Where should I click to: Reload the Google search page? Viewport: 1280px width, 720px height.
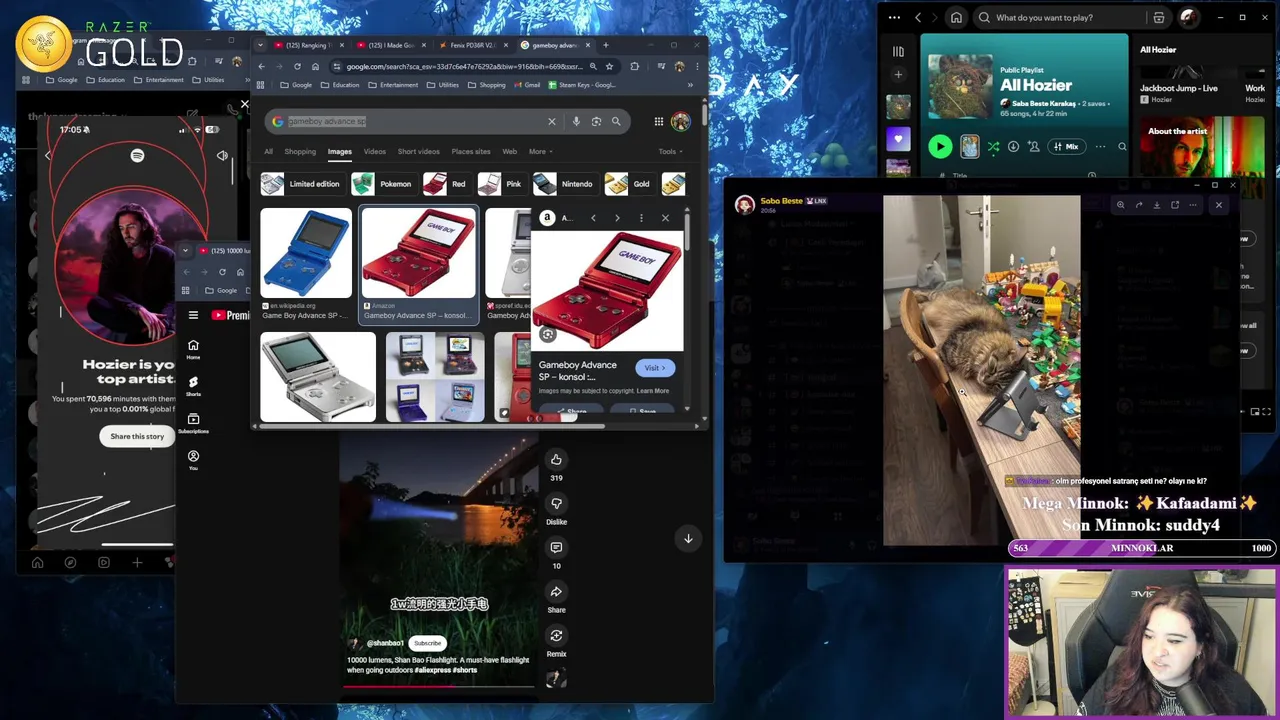297,66
